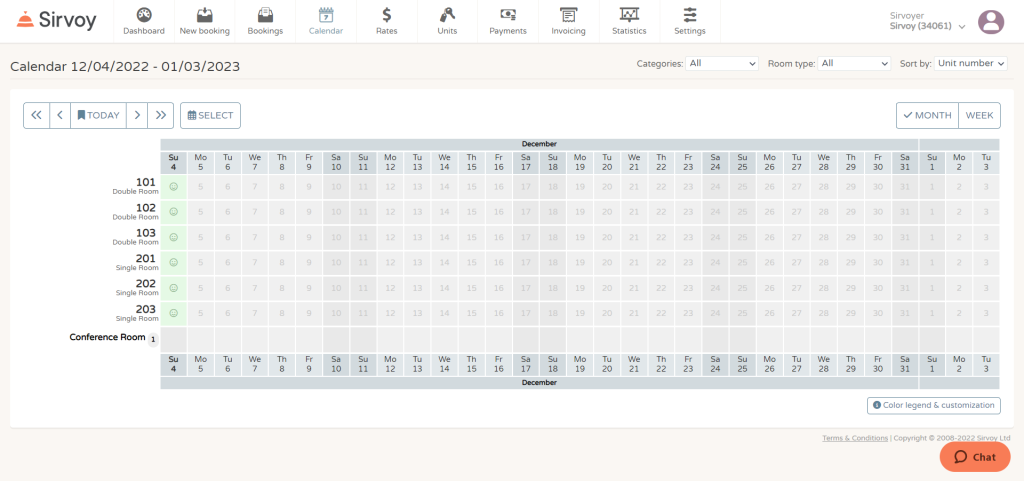Open the Bookings icon in navigation

click(265, 15)
